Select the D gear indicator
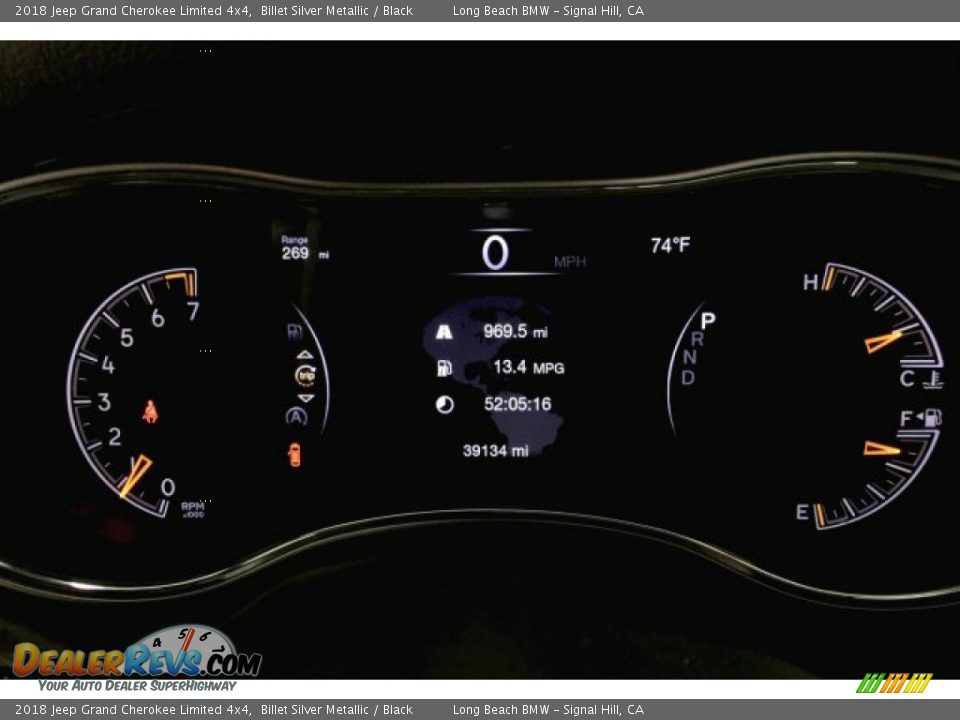Image resolution: width=960 pixels, height=720 pixels. (688, 378)
